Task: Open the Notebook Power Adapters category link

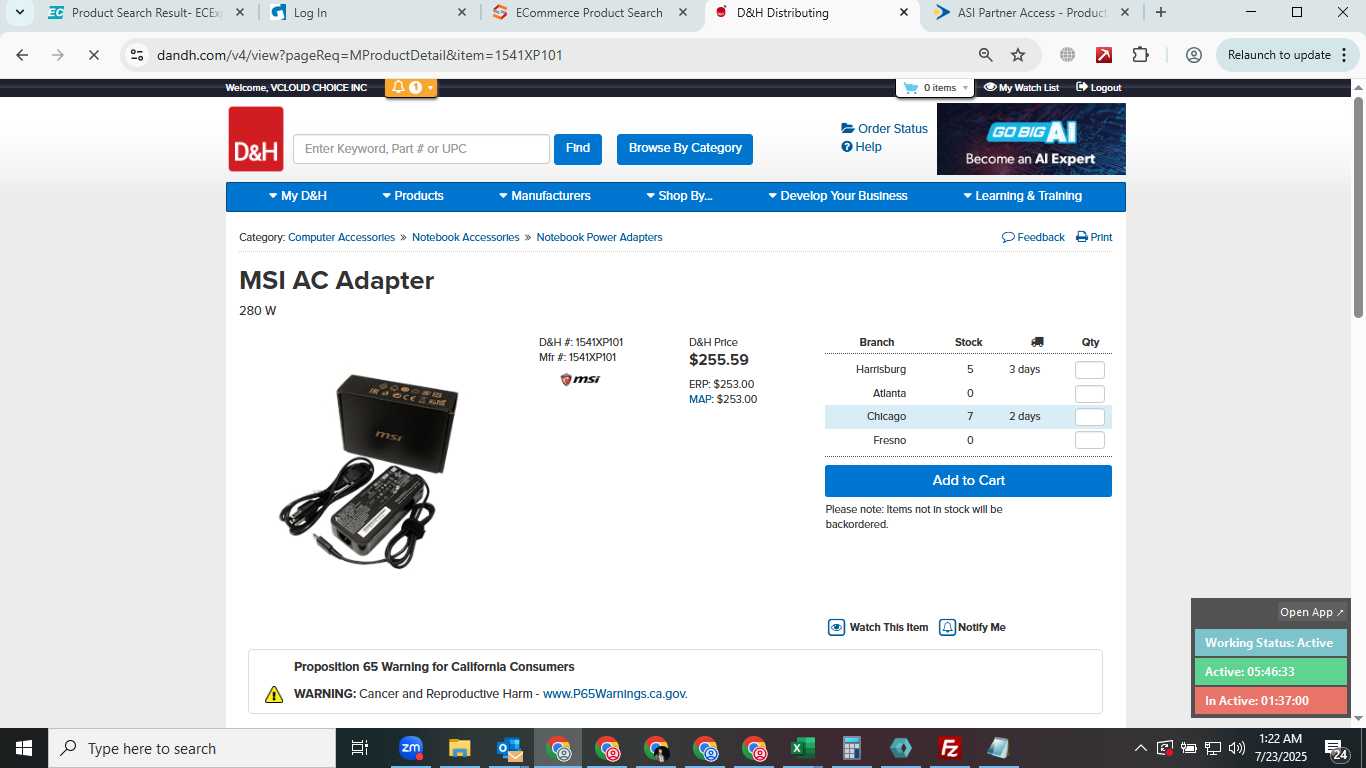Action: click(599, 237)
